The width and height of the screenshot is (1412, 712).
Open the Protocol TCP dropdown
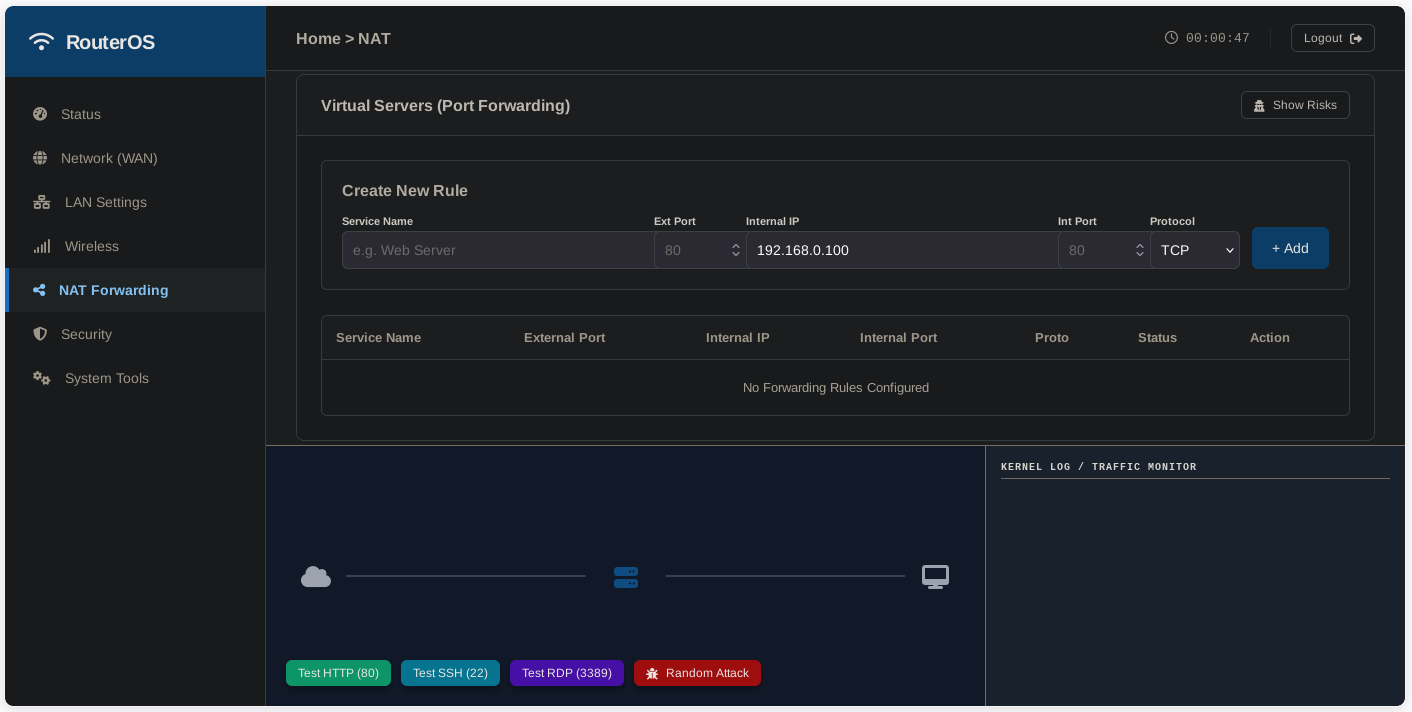tap(1195, 250)
